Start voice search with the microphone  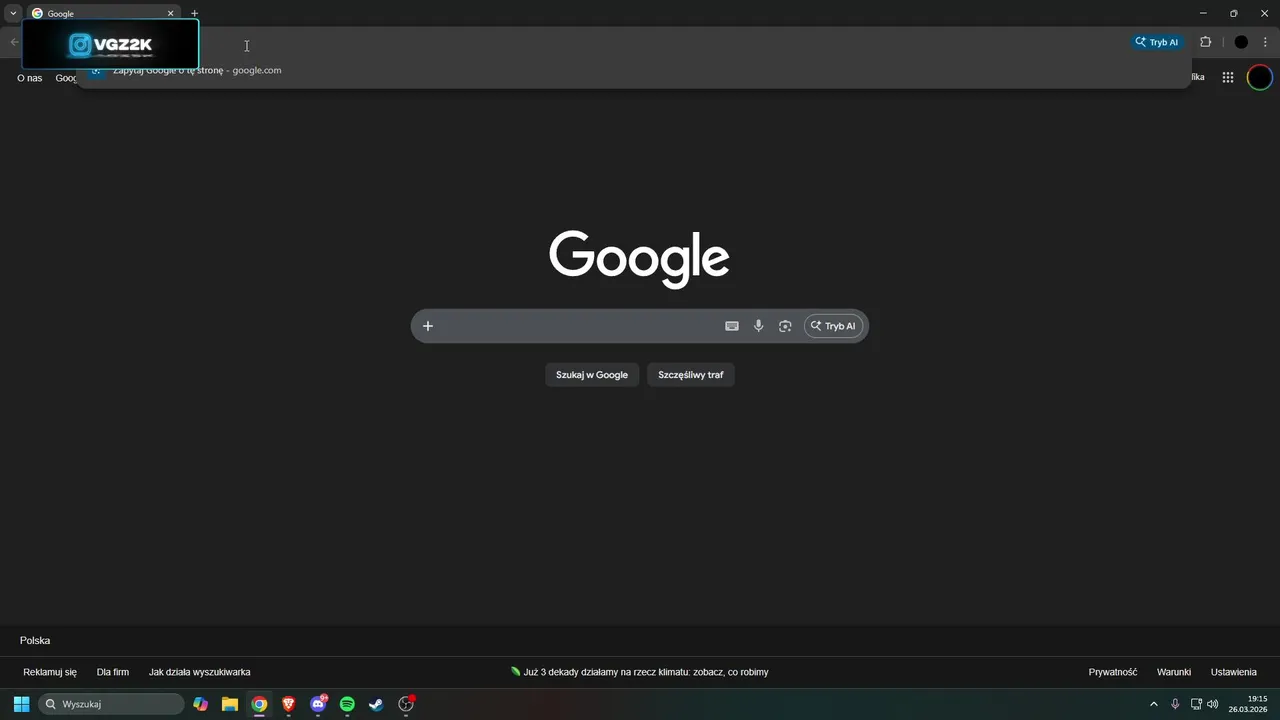click(x=758, y=326)
